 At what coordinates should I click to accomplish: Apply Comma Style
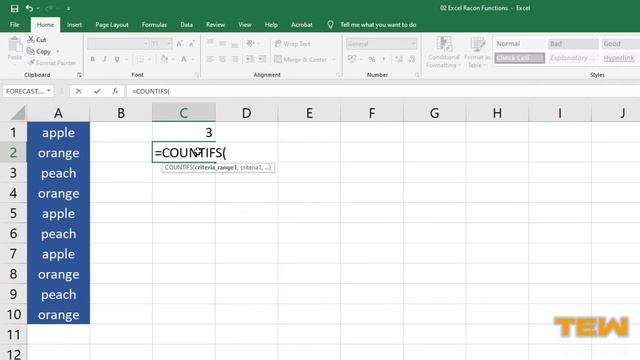pyautogui.click(x=384, y=59)
